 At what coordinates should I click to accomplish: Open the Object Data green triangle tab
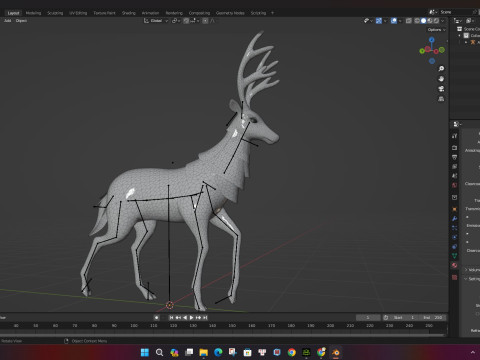coord(454,256)
